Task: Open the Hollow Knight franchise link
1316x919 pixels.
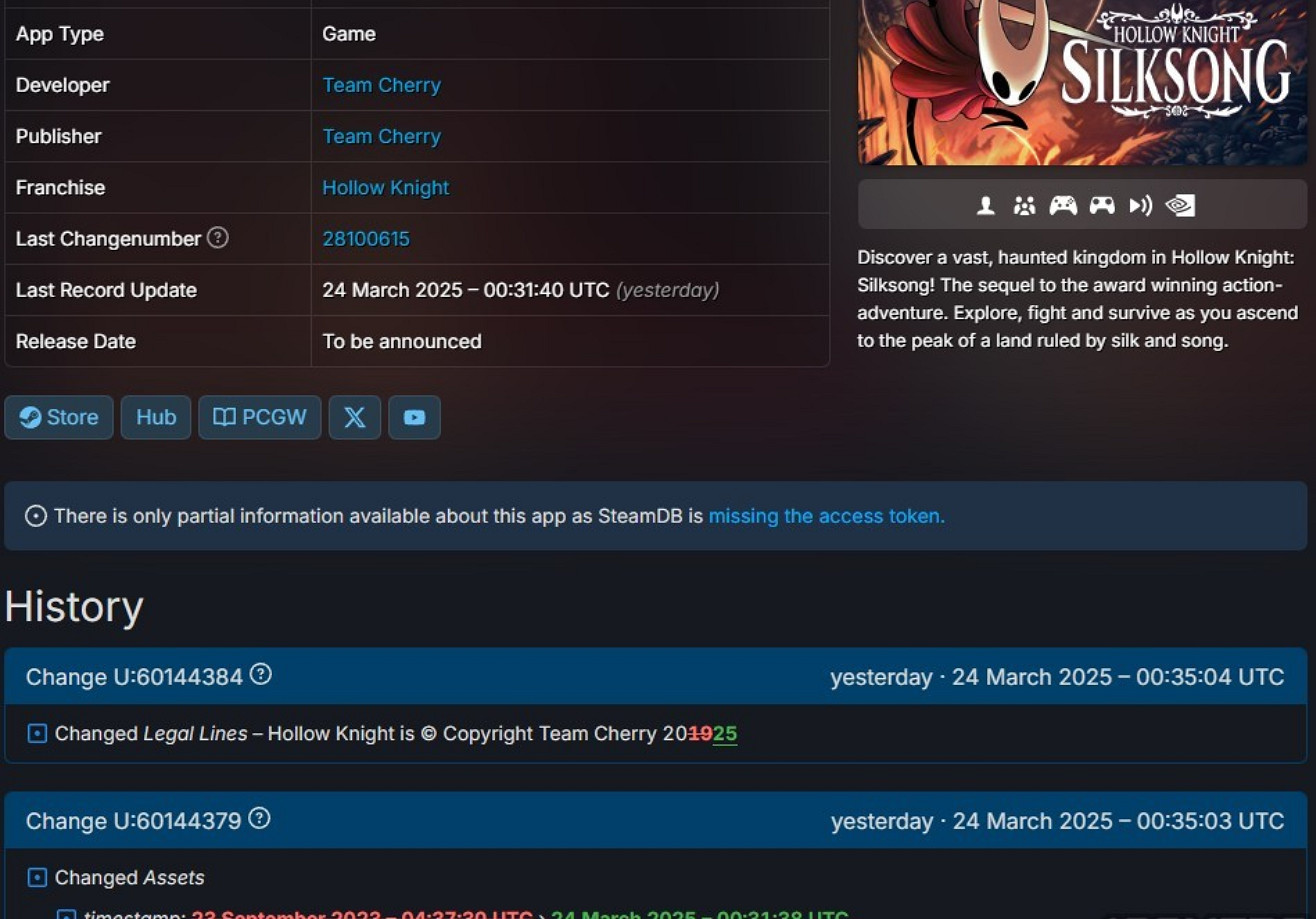Action: (x=385, y=187)
